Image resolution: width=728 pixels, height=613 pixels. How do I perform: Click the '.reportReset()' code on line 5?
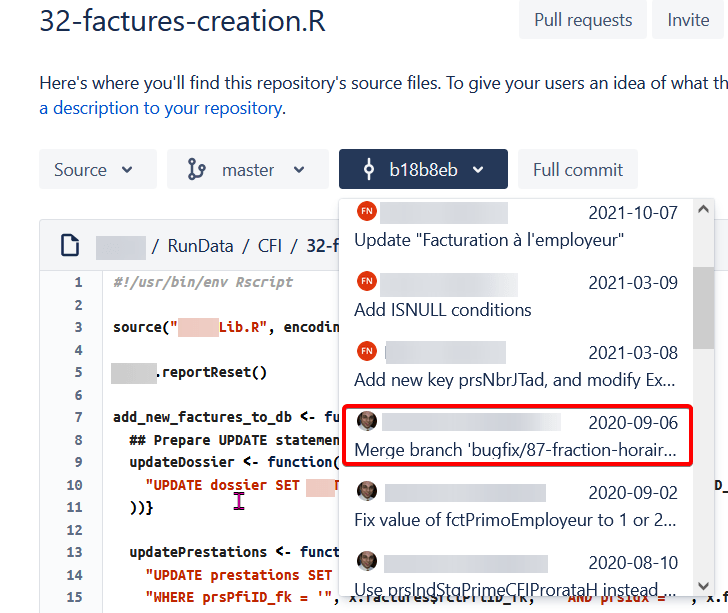click(212, 372)
